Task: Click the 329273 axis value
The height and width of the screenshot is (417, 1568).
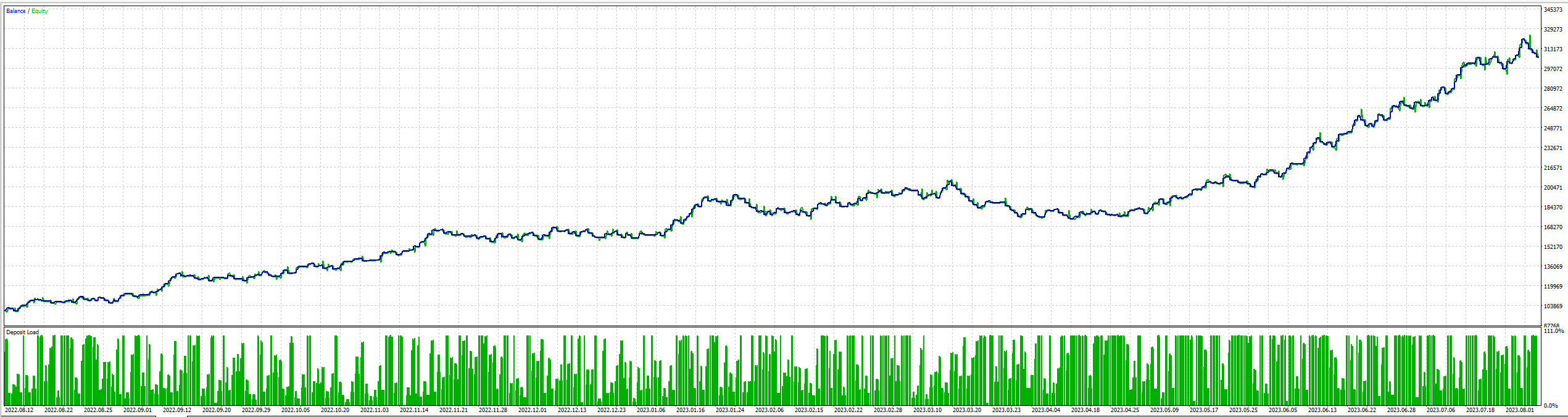Action: tap(1553, 30)
